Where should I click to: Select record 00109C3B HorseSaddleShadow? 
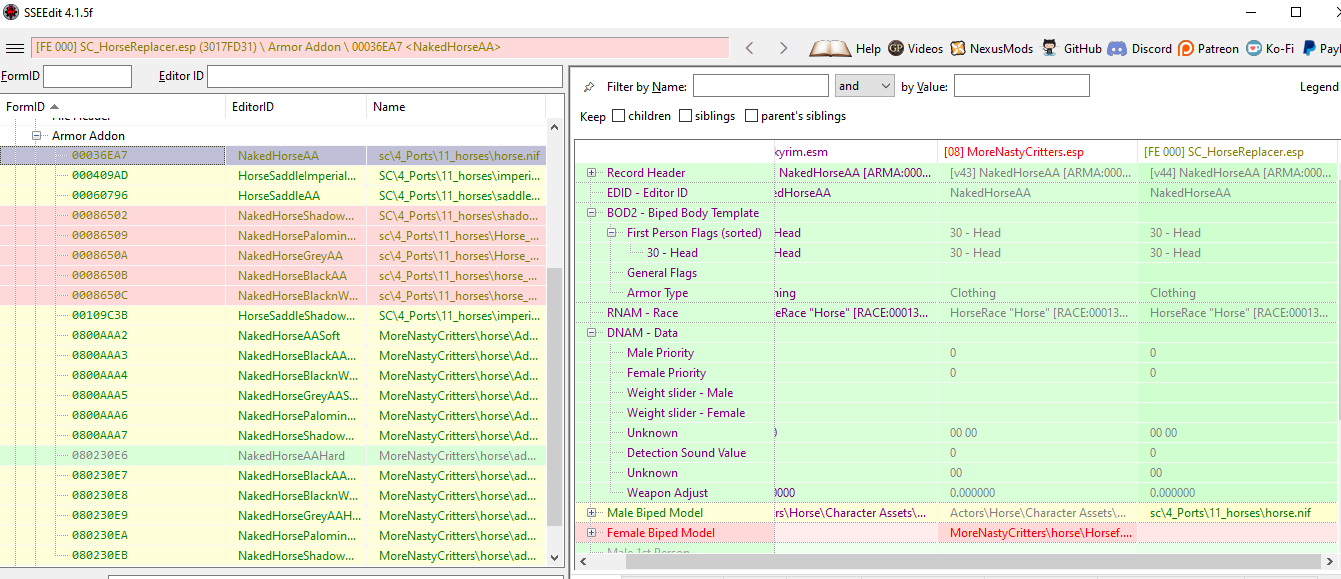click(273, 315)
